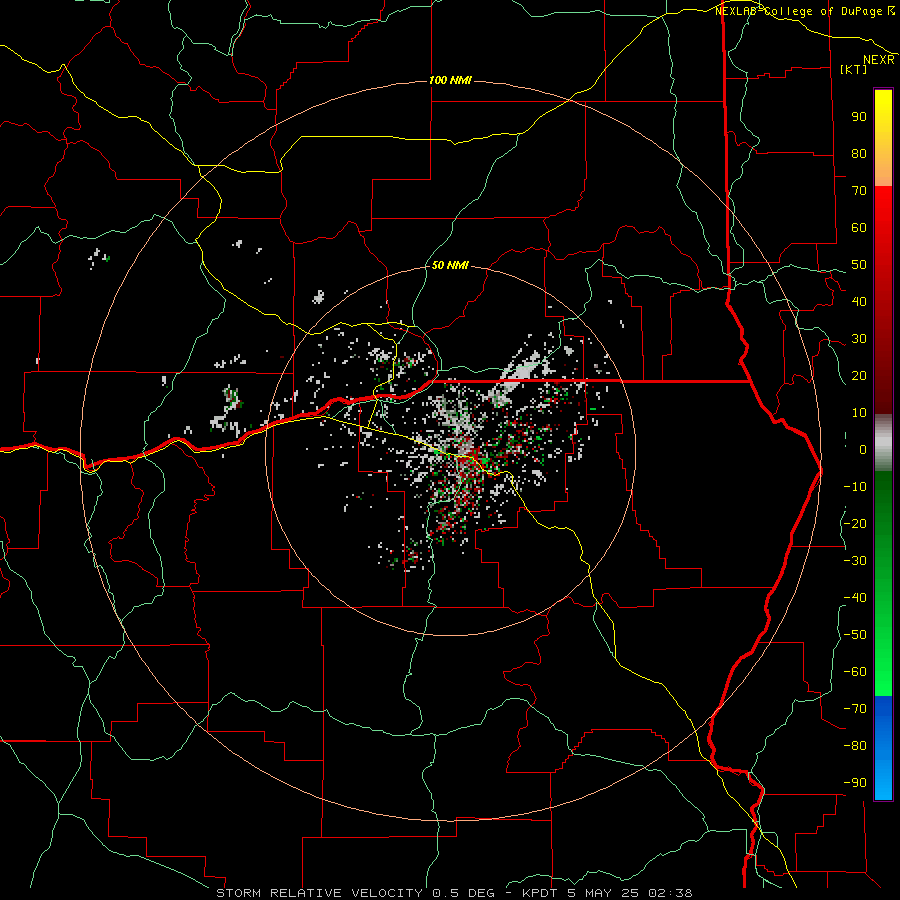900x900 pixels.
Task: Click the -90 value on the velocity scale
Action: [x=855, y=783]
